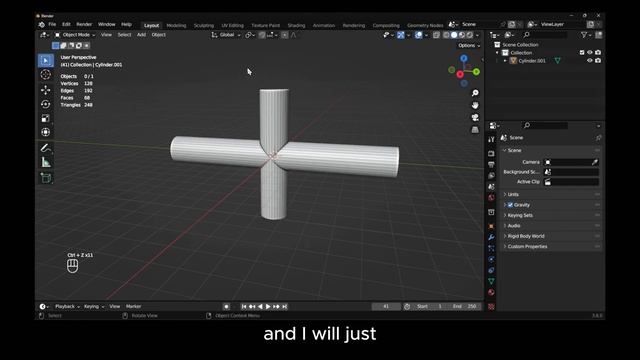Switch to Material Preview shading
This screenshot has height=360, width=640.
tap(462, 35)
